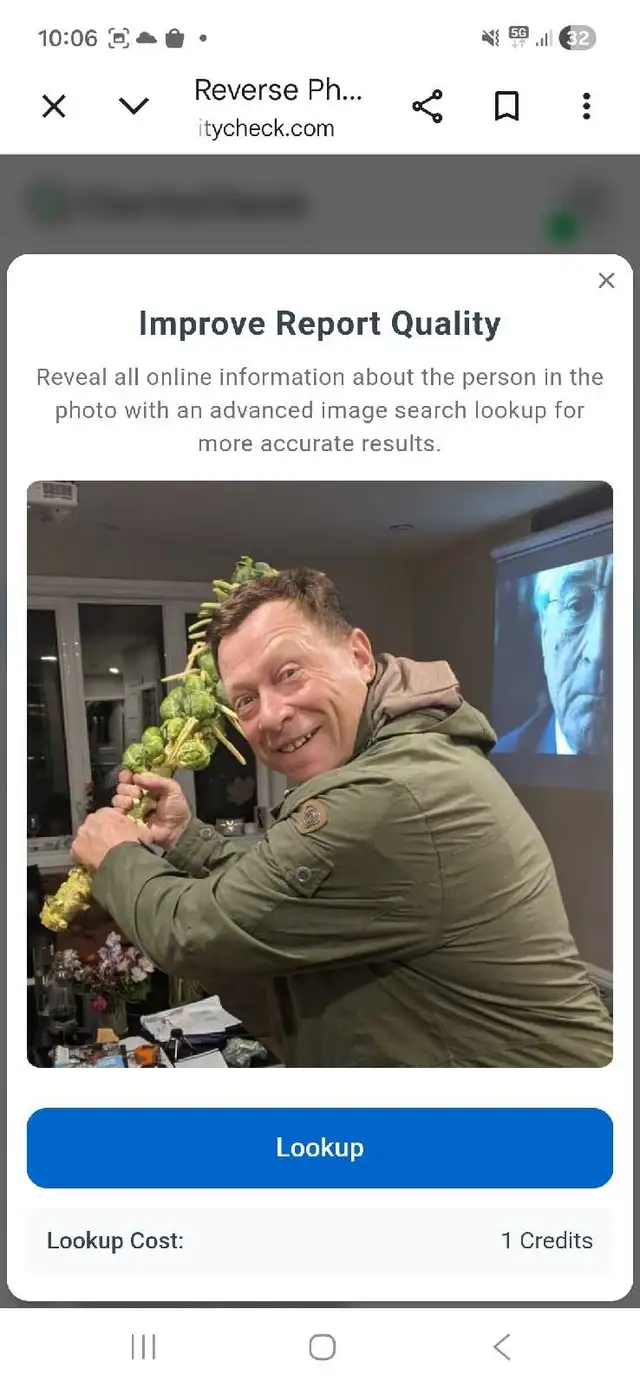Close the browser custom tab
Viewport: 640px width, 1388px height.
(x=54, y=106)
